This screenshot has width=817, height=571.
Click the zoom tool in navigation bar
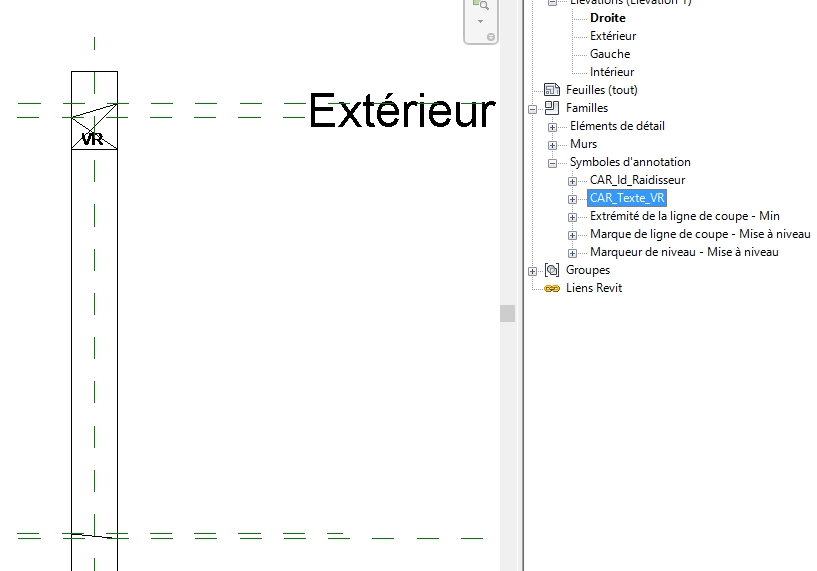pyautogui.click(x=480, y=5)
